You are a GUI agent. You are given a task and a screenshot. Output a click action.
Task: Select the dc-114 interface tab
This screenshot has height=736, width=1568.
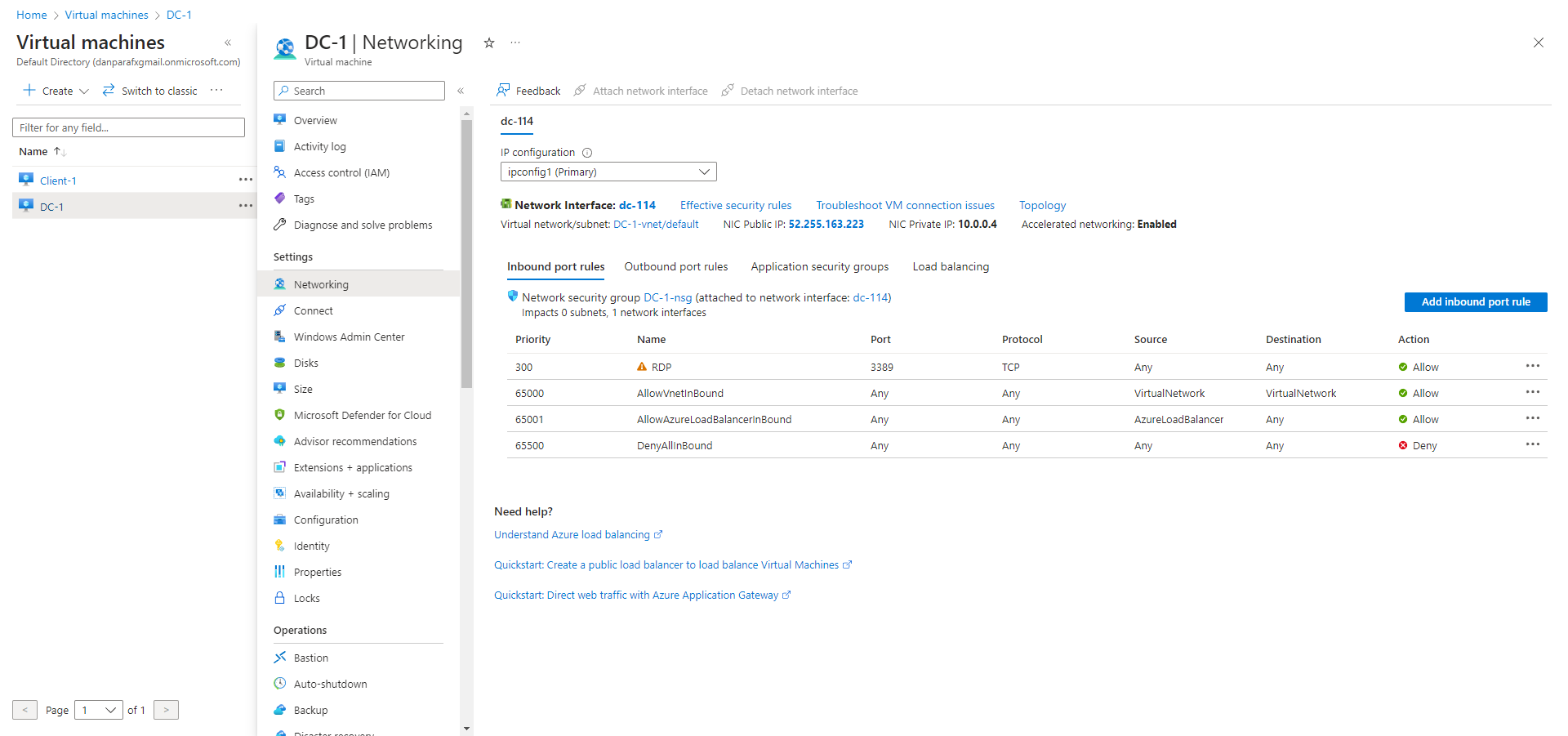coord(517,121)
